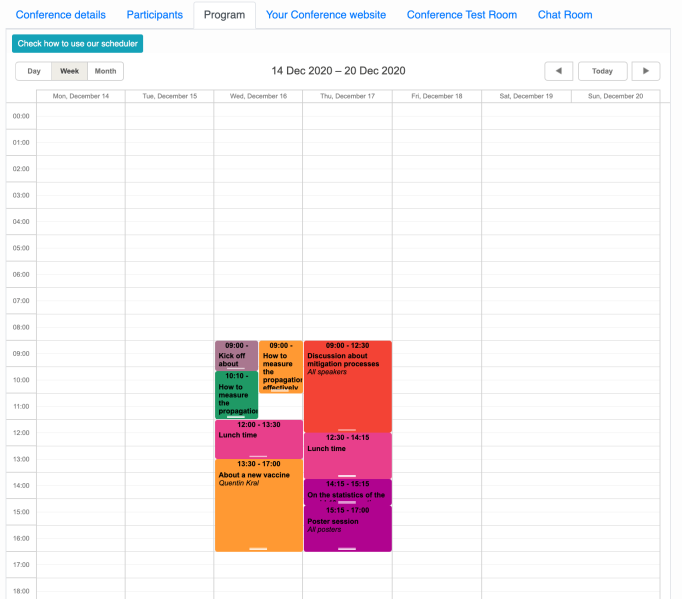
Task: Open the Chat Room tab
Action: (x=565, y=15)
